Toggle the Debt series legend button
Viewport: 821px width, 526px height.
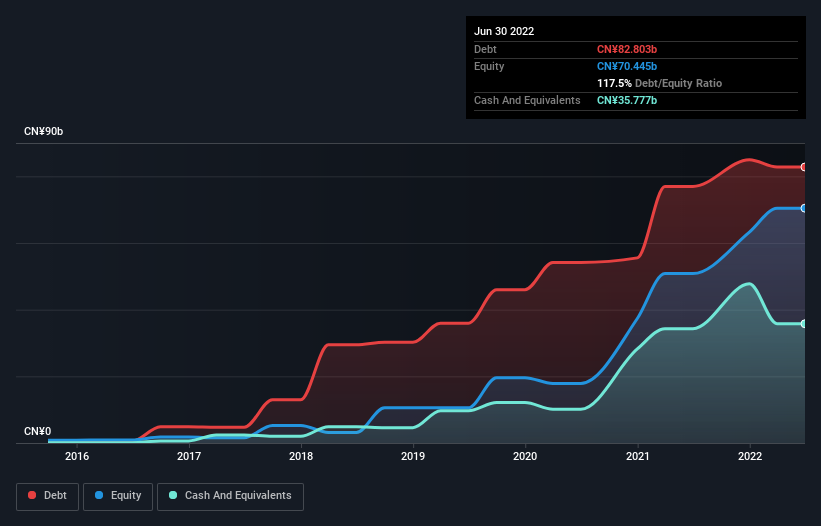click(x=48, y=496)
